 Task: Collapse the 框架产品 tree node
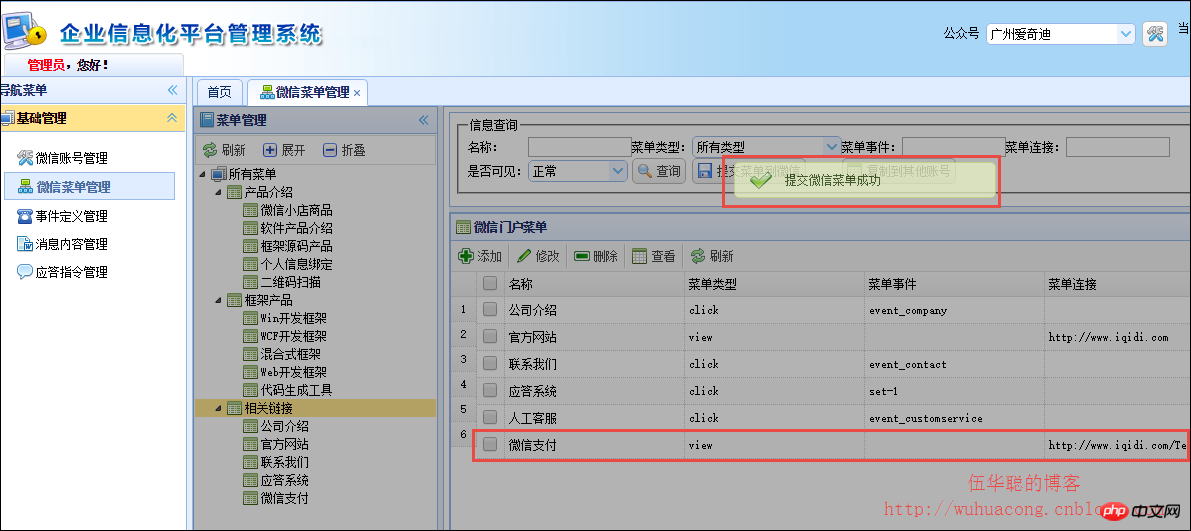point(218,300)
